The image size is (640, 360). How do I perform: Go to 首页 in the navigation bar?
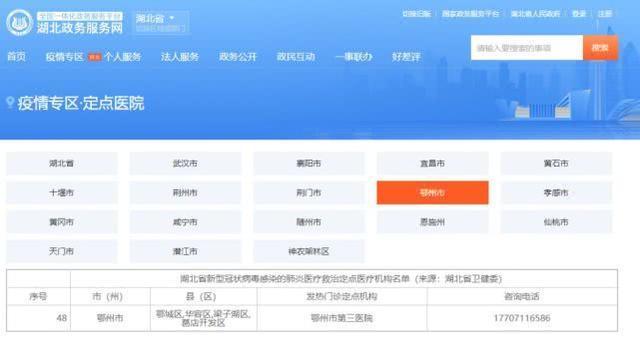tap(17, 57)
